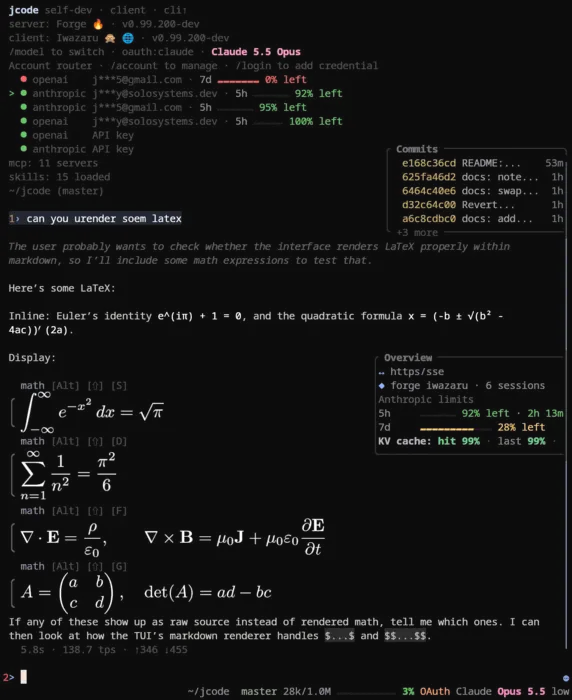Screen dimensions: 572x700
Task: Click green dot beside openai j***y@solosystems.dev
Action: 23,121
